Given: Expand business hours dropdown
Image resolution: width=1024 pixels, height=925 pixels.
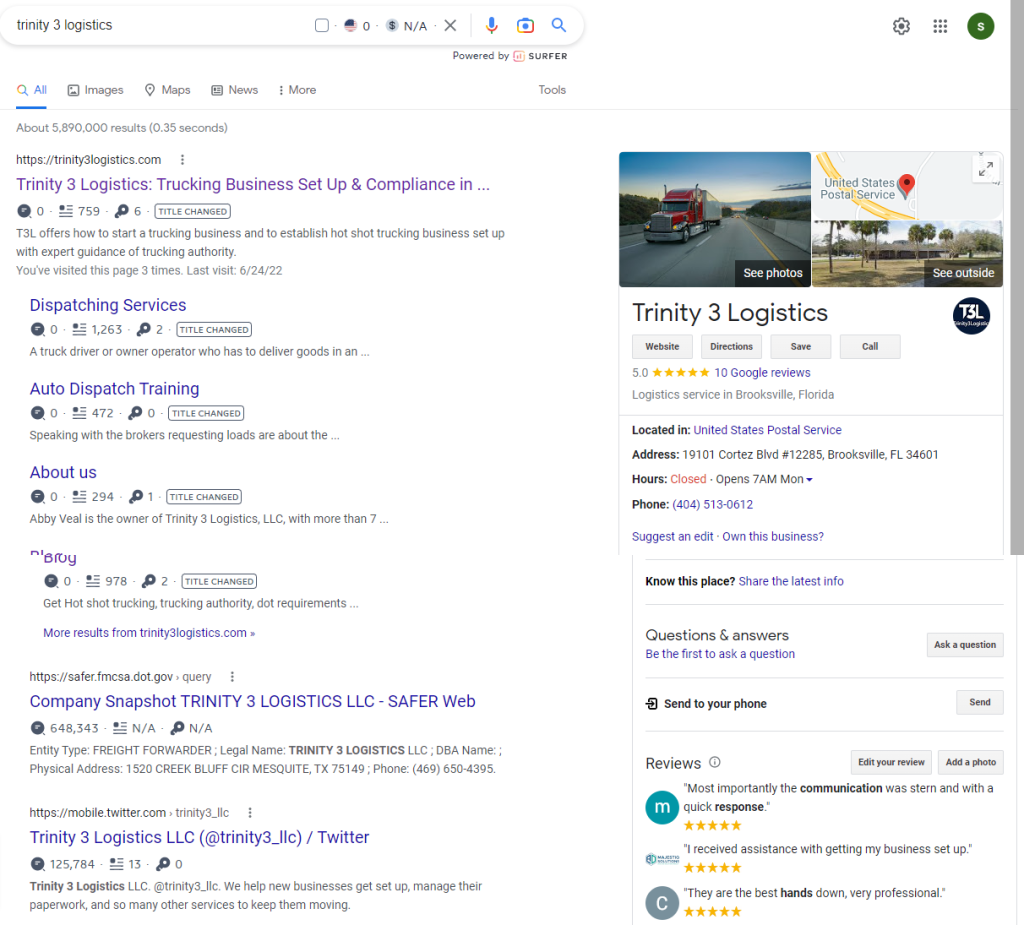Looking at the screenshot, I should [809, 480].
